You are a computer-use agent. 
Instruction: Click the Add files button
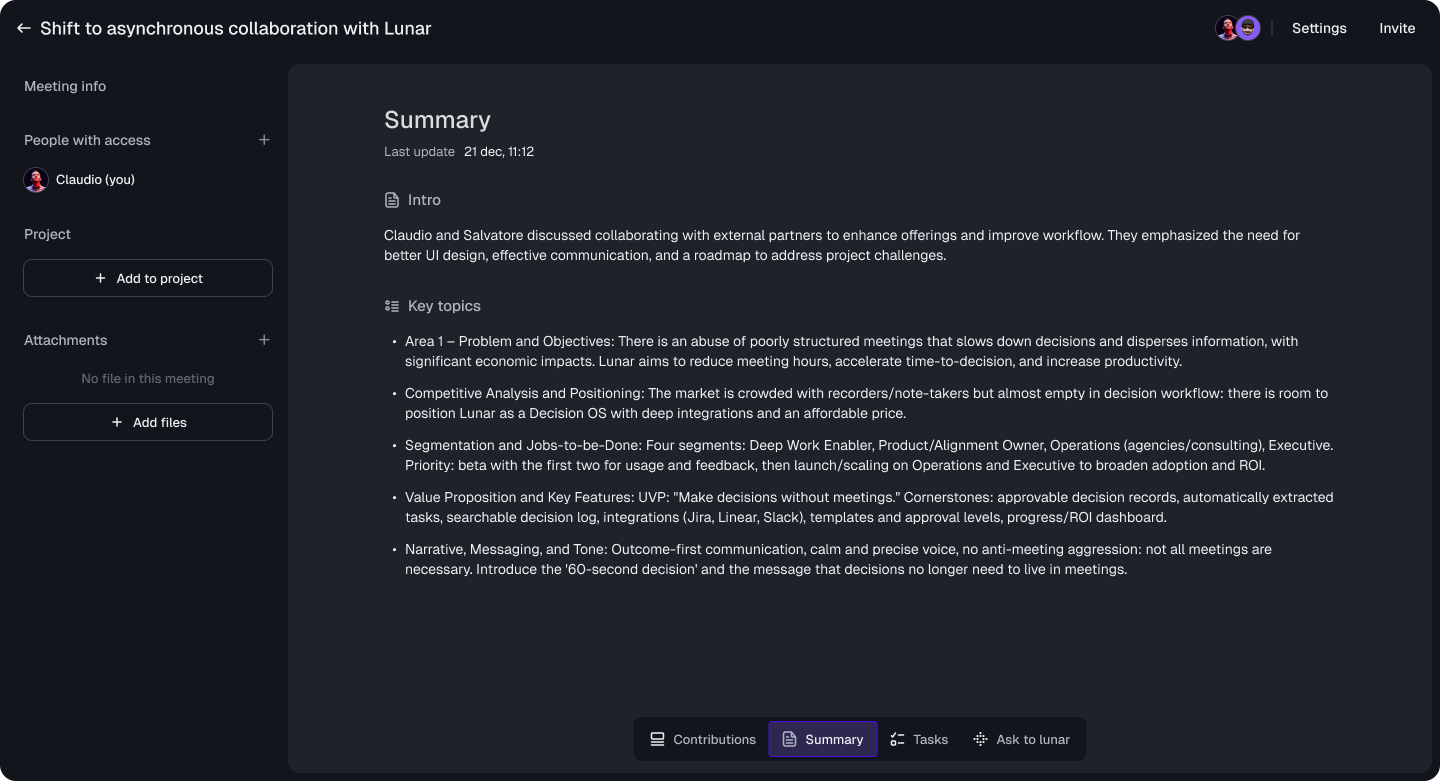(148, 422)
